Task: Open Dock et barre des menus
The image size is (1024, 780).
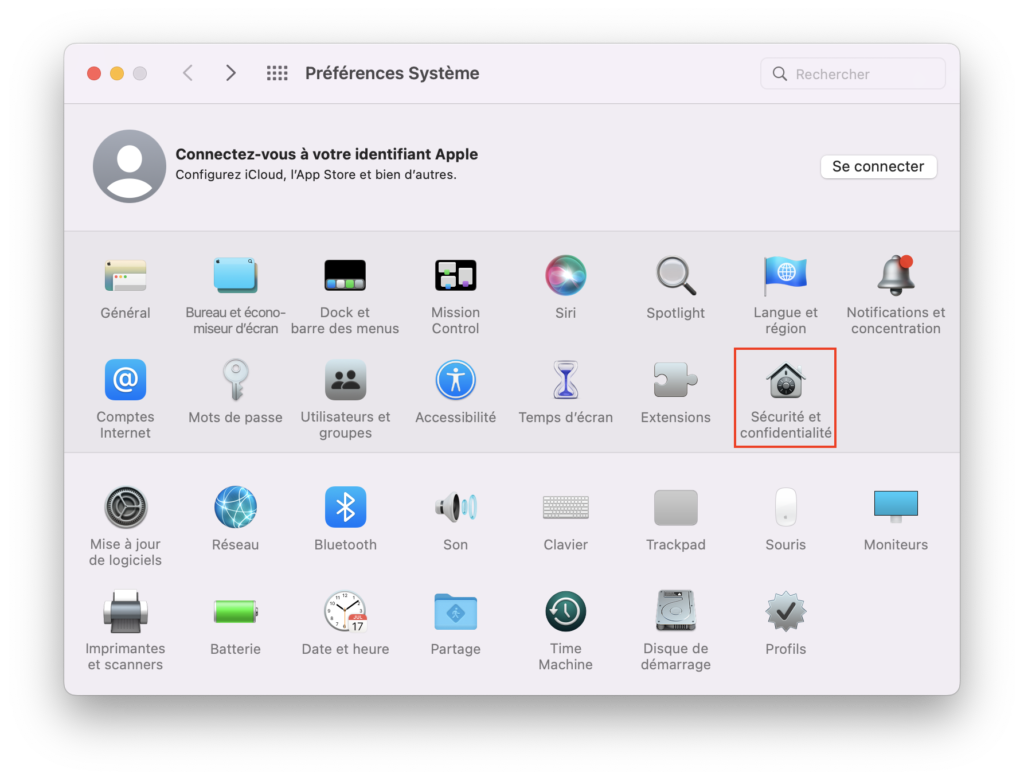Action: point(345,275)
